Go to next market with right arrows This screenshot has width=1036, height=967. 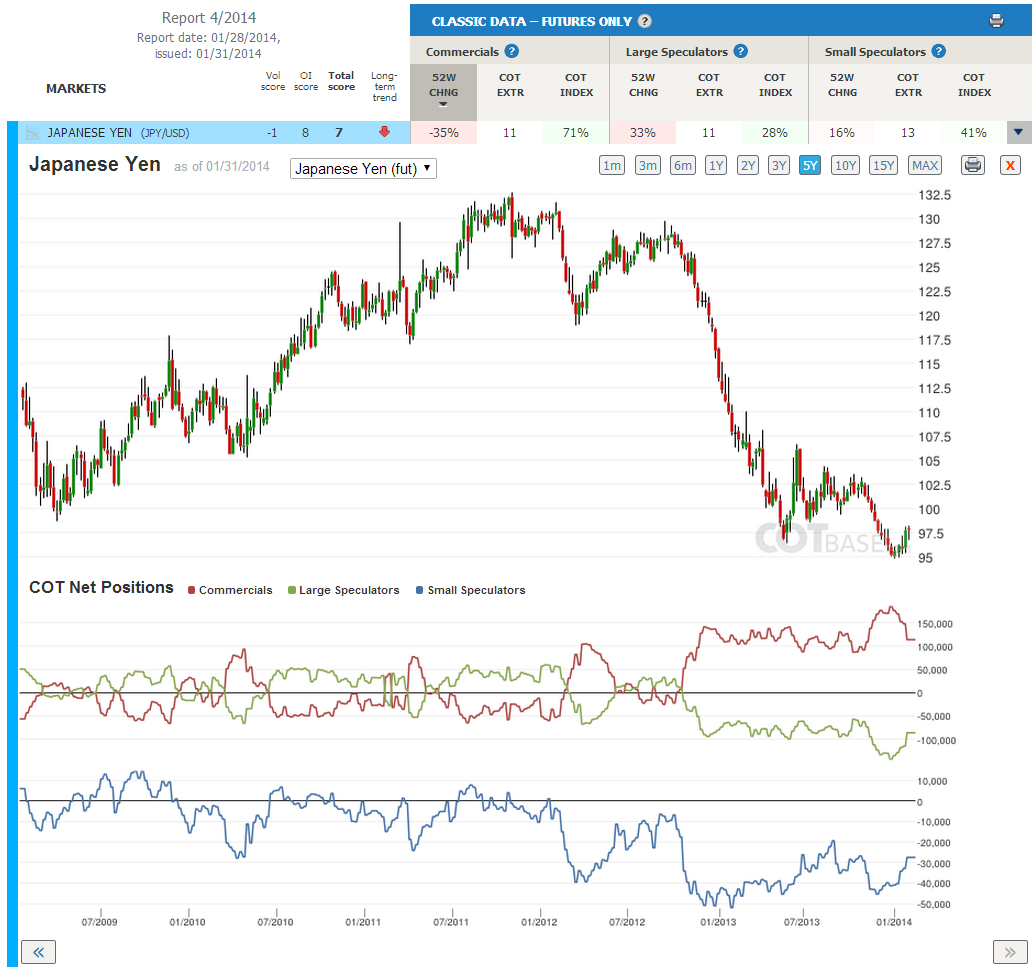1010,952
